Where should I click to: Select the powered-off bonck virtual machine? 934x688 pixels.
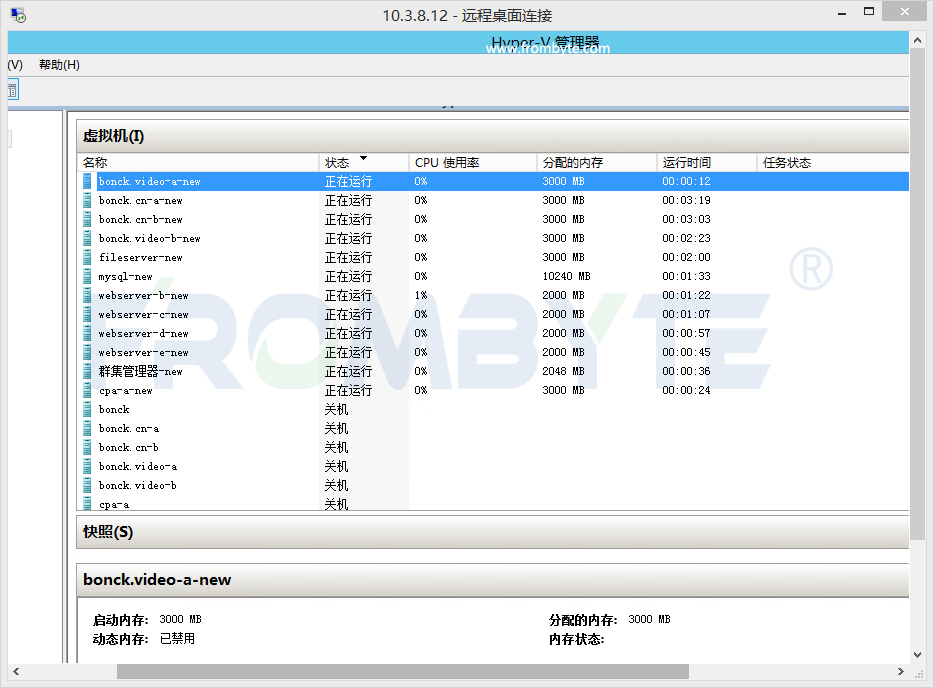pos(493,409)
